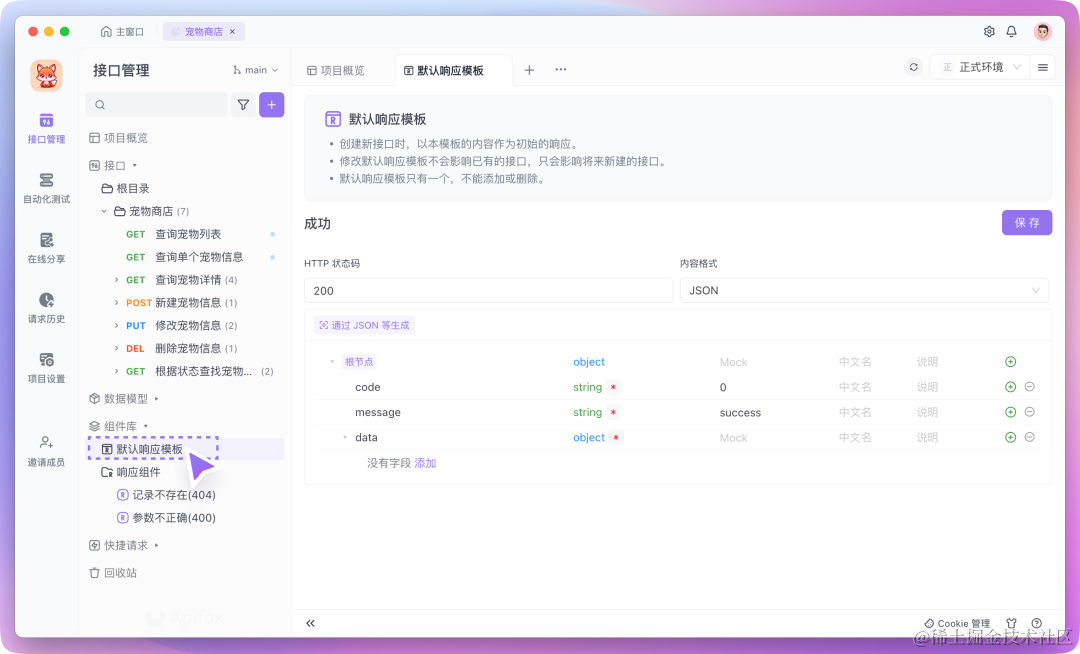Expand 删除宠物信息 DEL item

click(116, 348)
